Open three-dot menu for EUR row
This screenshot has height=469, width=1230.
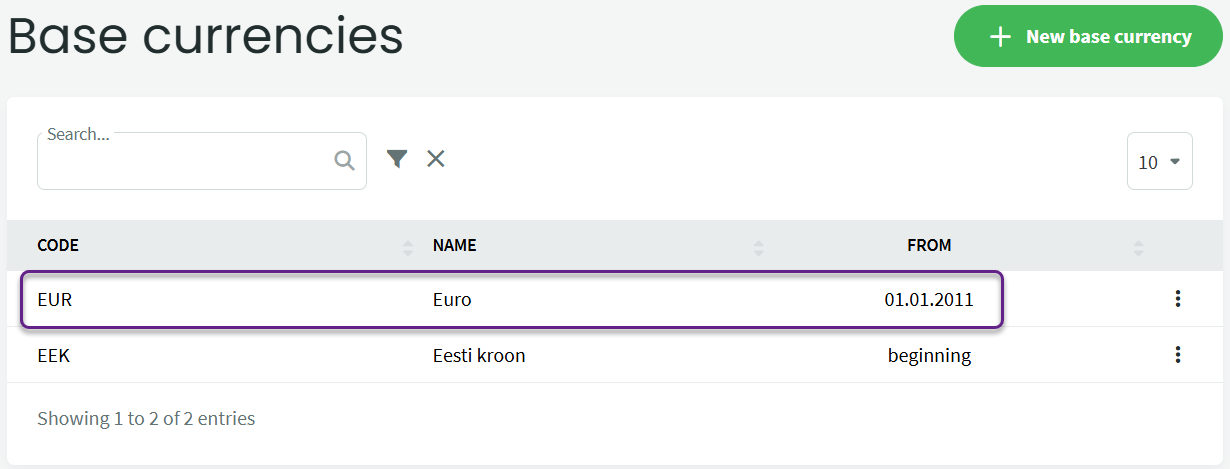[1178, 298]
